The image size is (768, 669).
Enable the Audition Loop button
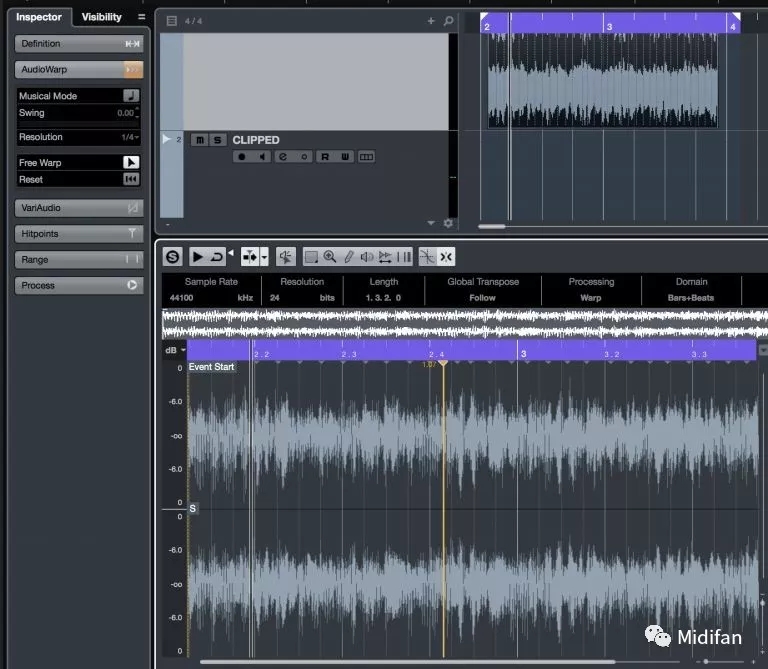pos(216,257)
